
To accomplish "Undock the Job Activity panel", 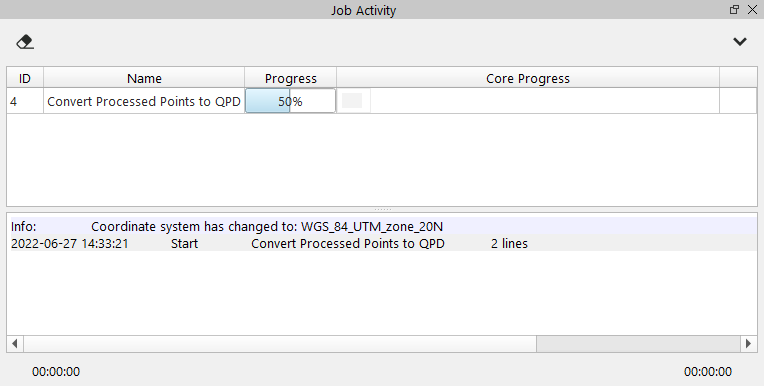I will click(734, 10).
